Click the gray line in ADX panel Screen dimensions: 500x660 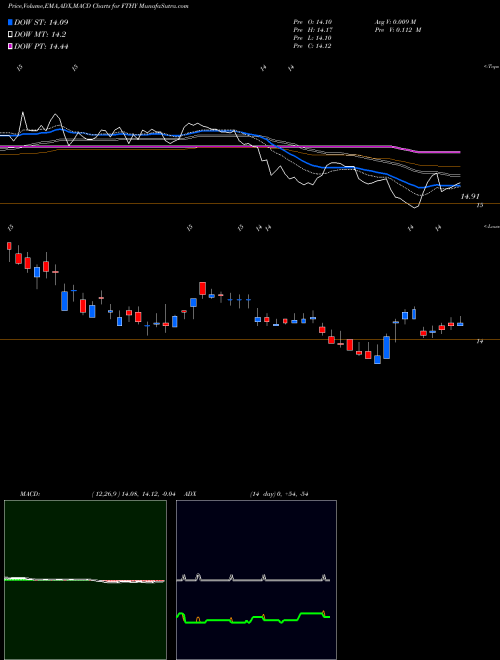click(253, 580)
